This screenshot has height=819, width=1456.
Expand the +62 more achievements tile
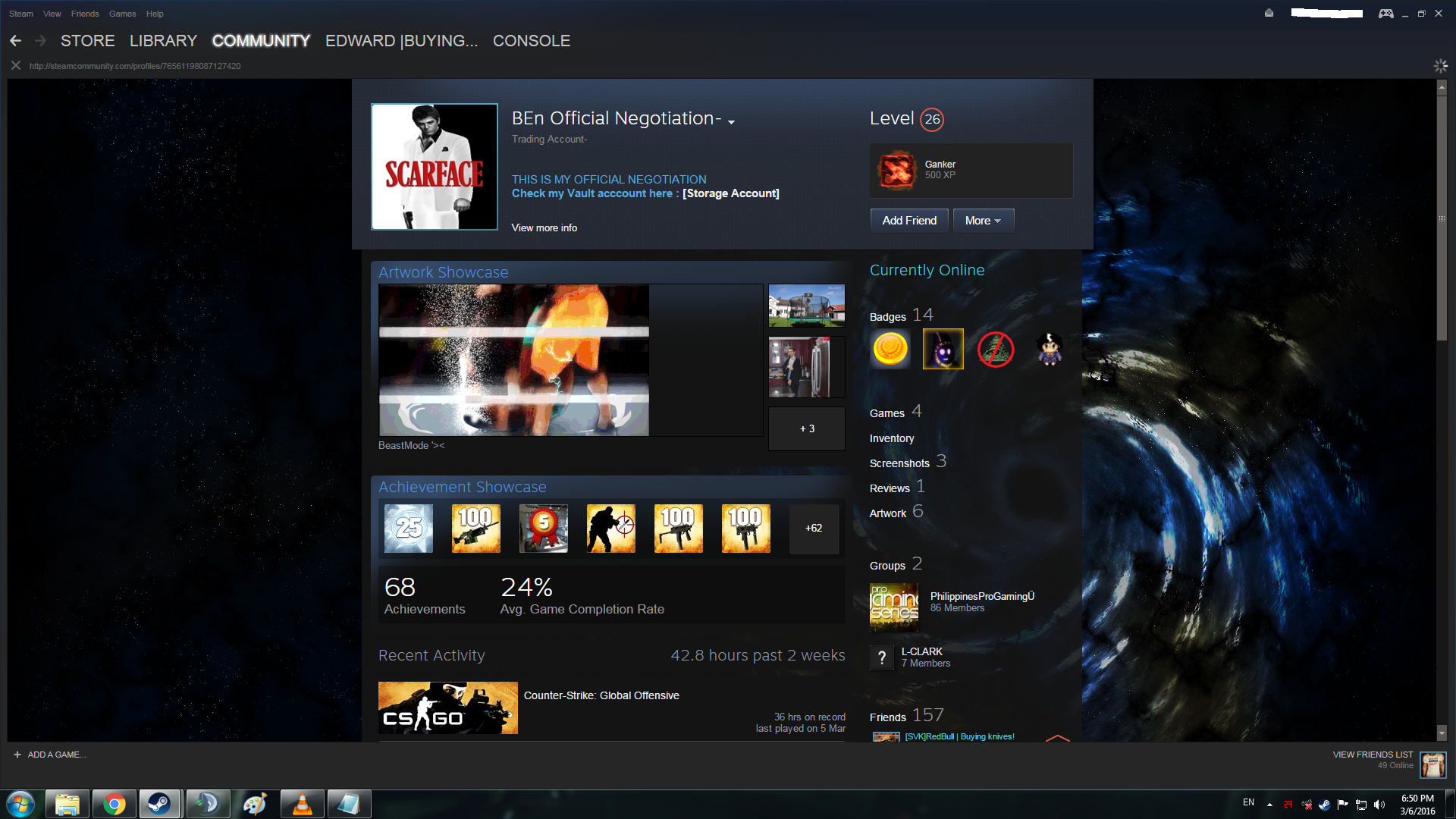[x=814, y=528]
